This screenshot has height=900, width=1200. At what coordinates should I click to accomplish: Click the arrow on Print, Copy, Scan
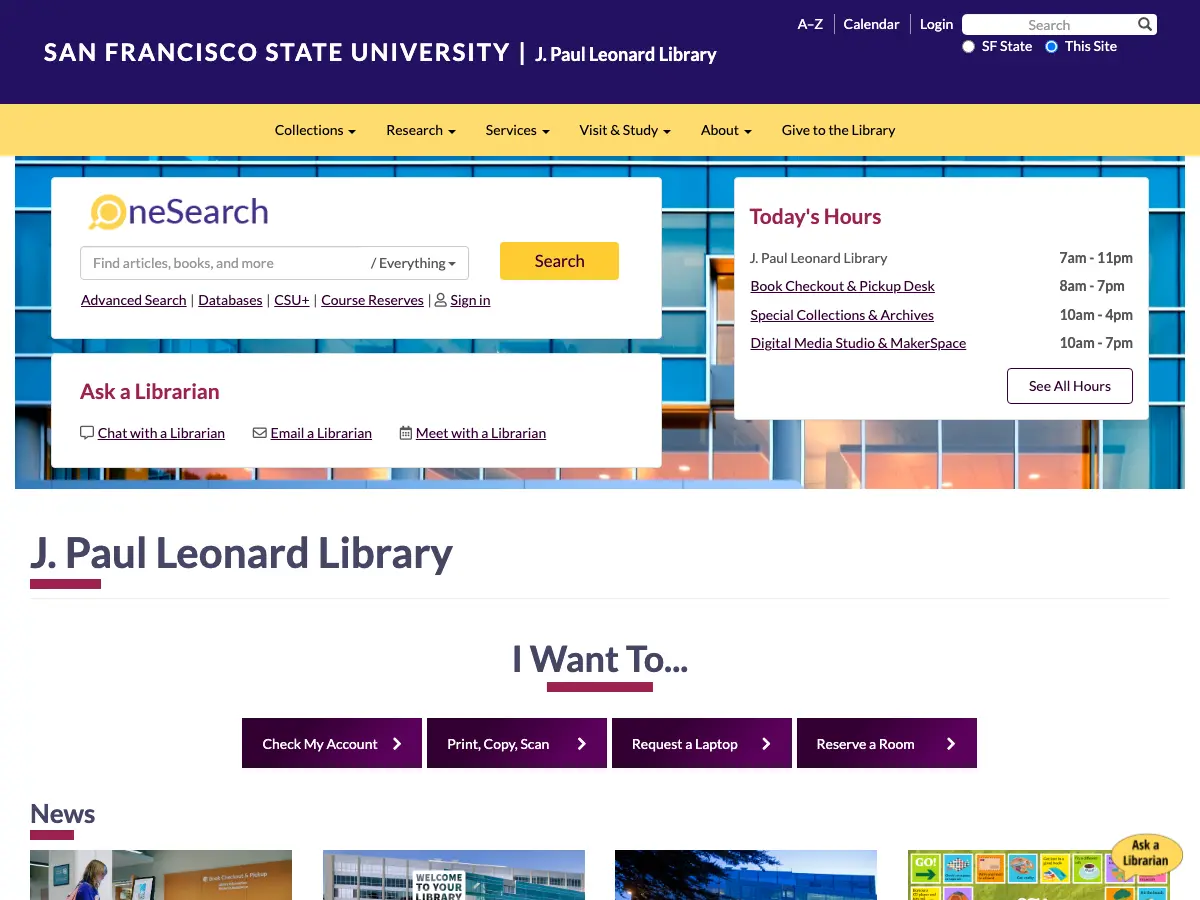tap(582, 744)
